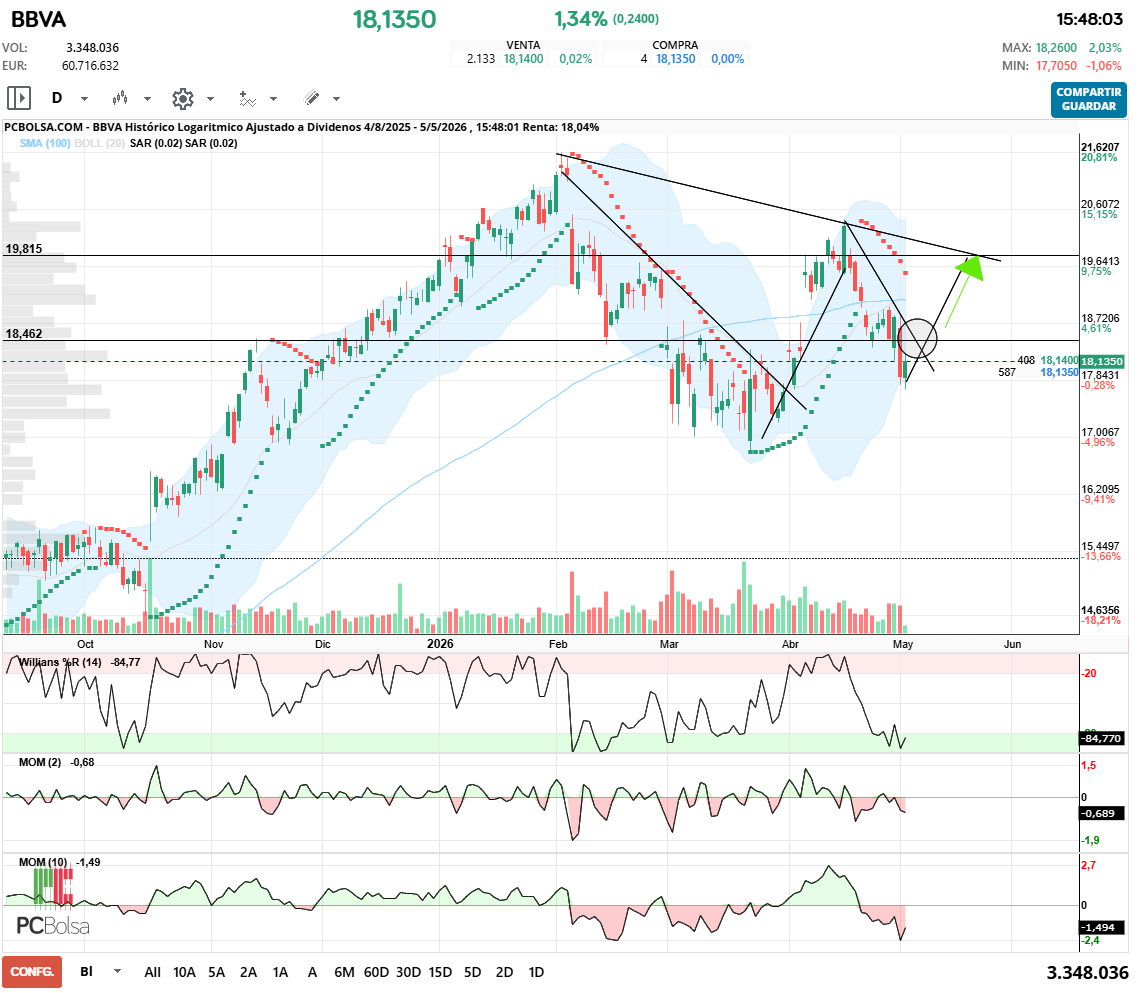The image size is (1142, 993).
Task: Click the 21,6207 price axis label
Action: [1100, 147]
